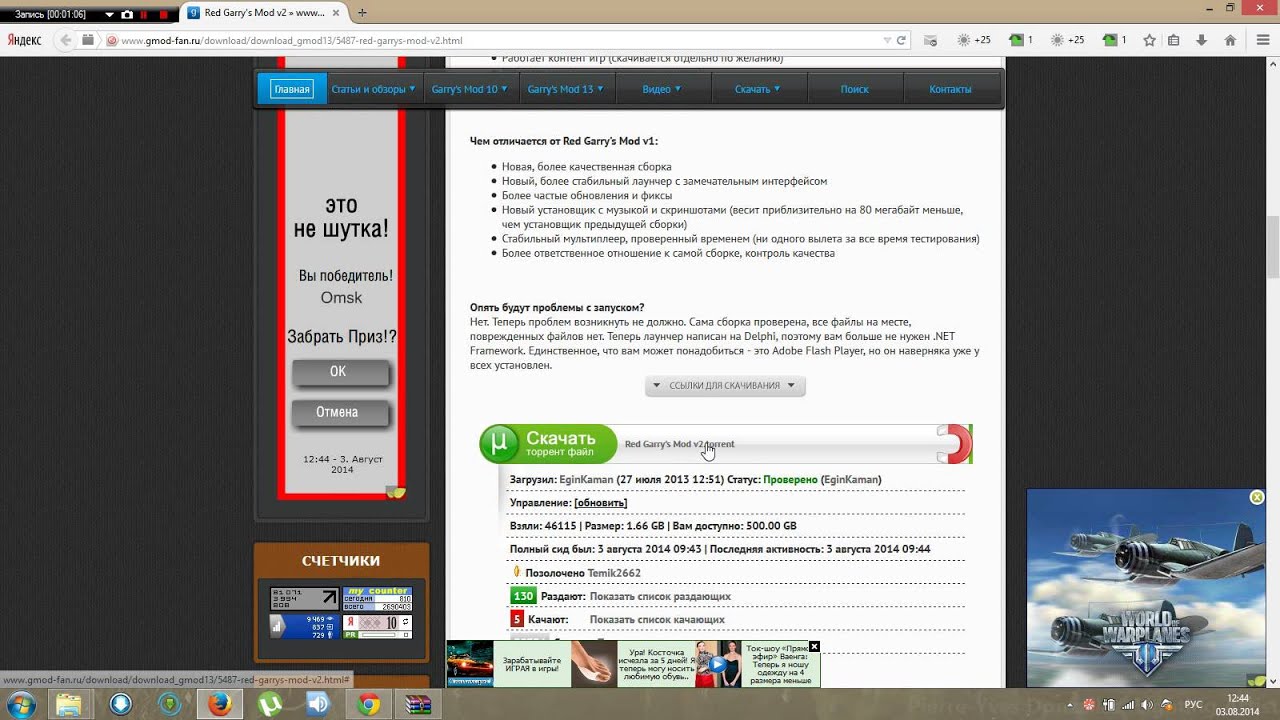Click screenshot camera icon in recorder bar
This screenshot has width=1280, height=720.
pos(127,14)
